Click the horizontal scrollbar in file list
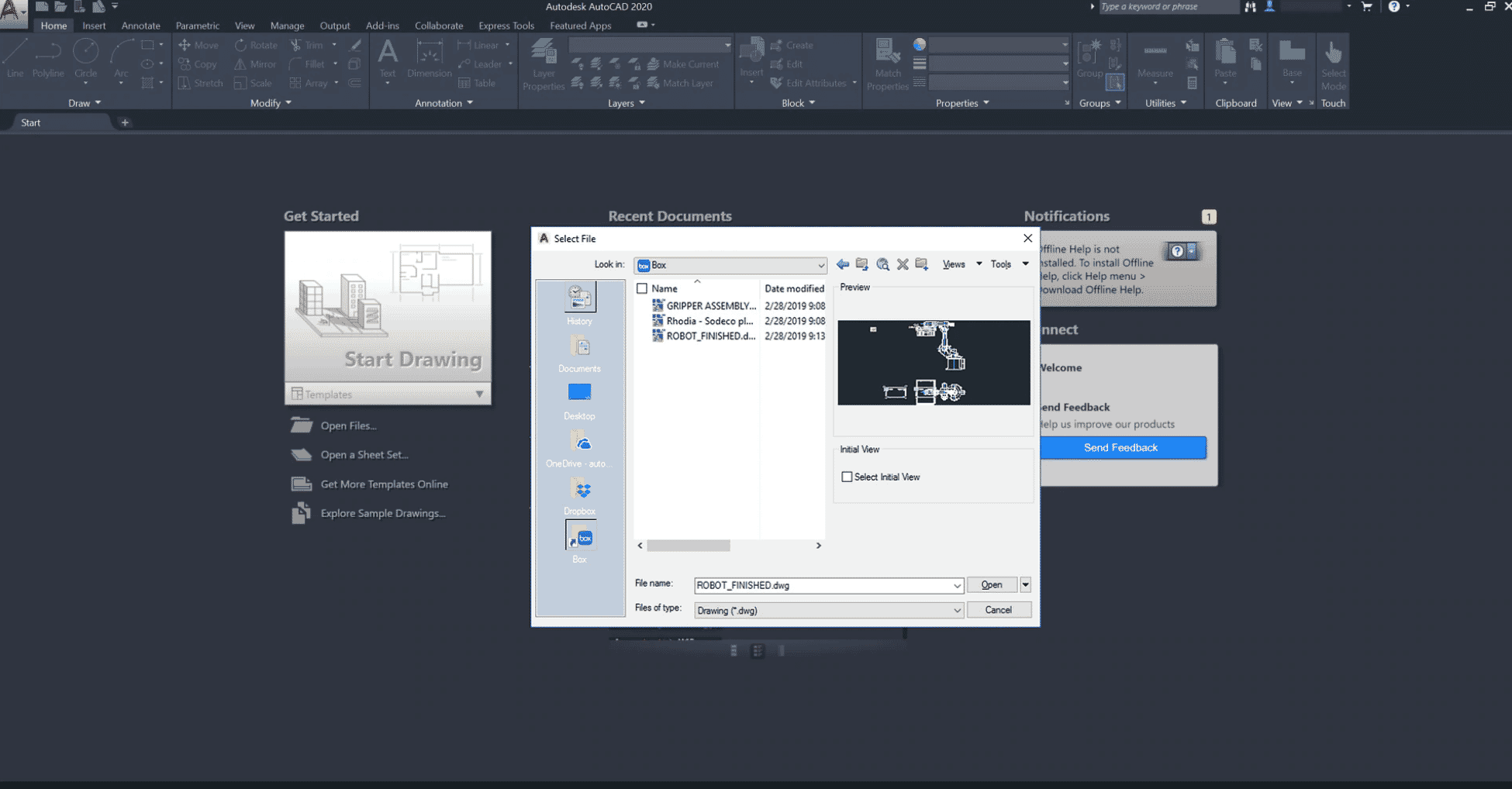Screen dimensions: 1512x789 tap(689, 546)
